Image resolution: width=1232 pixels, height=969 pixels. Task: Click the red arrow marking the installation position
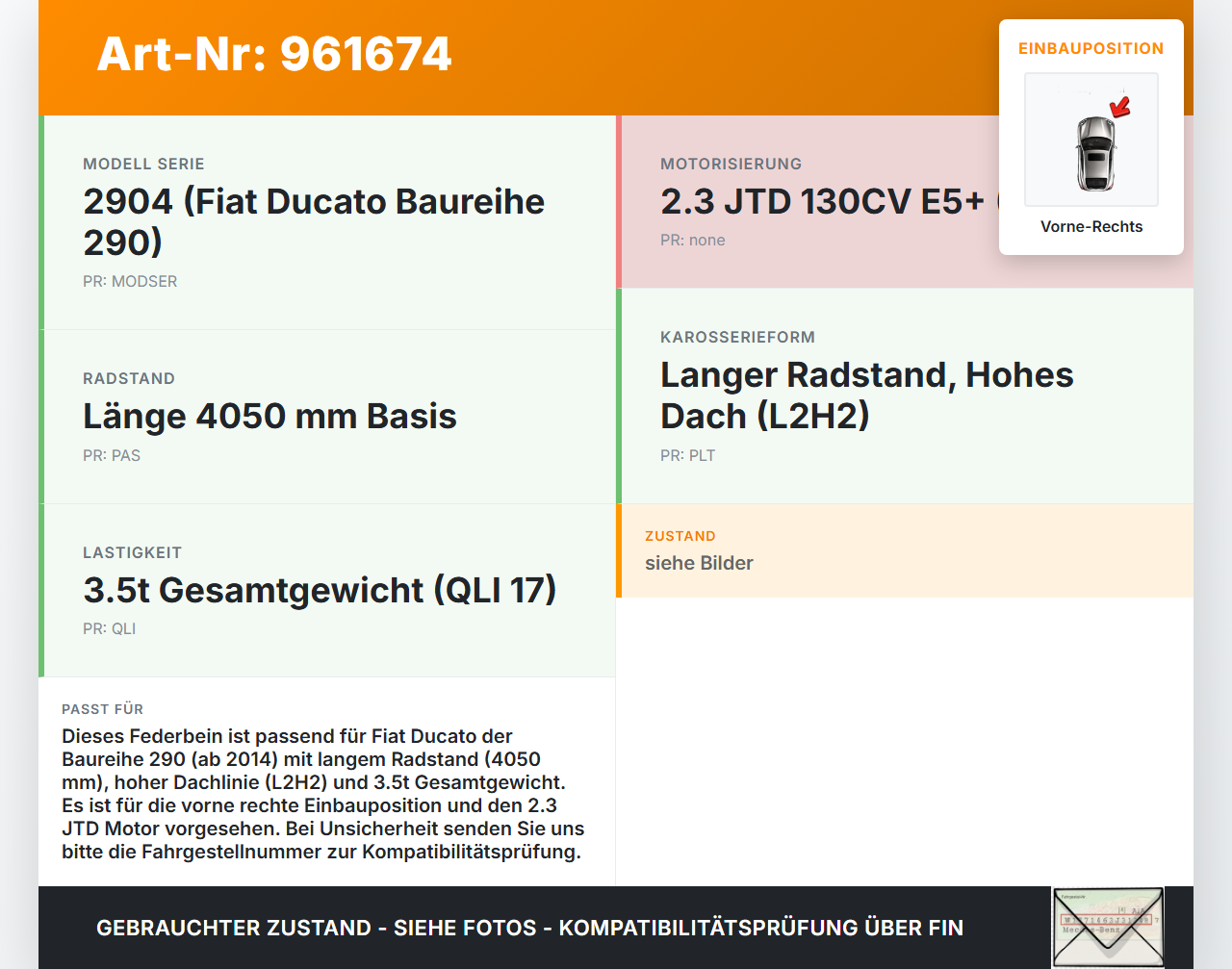click(1119, 109)
